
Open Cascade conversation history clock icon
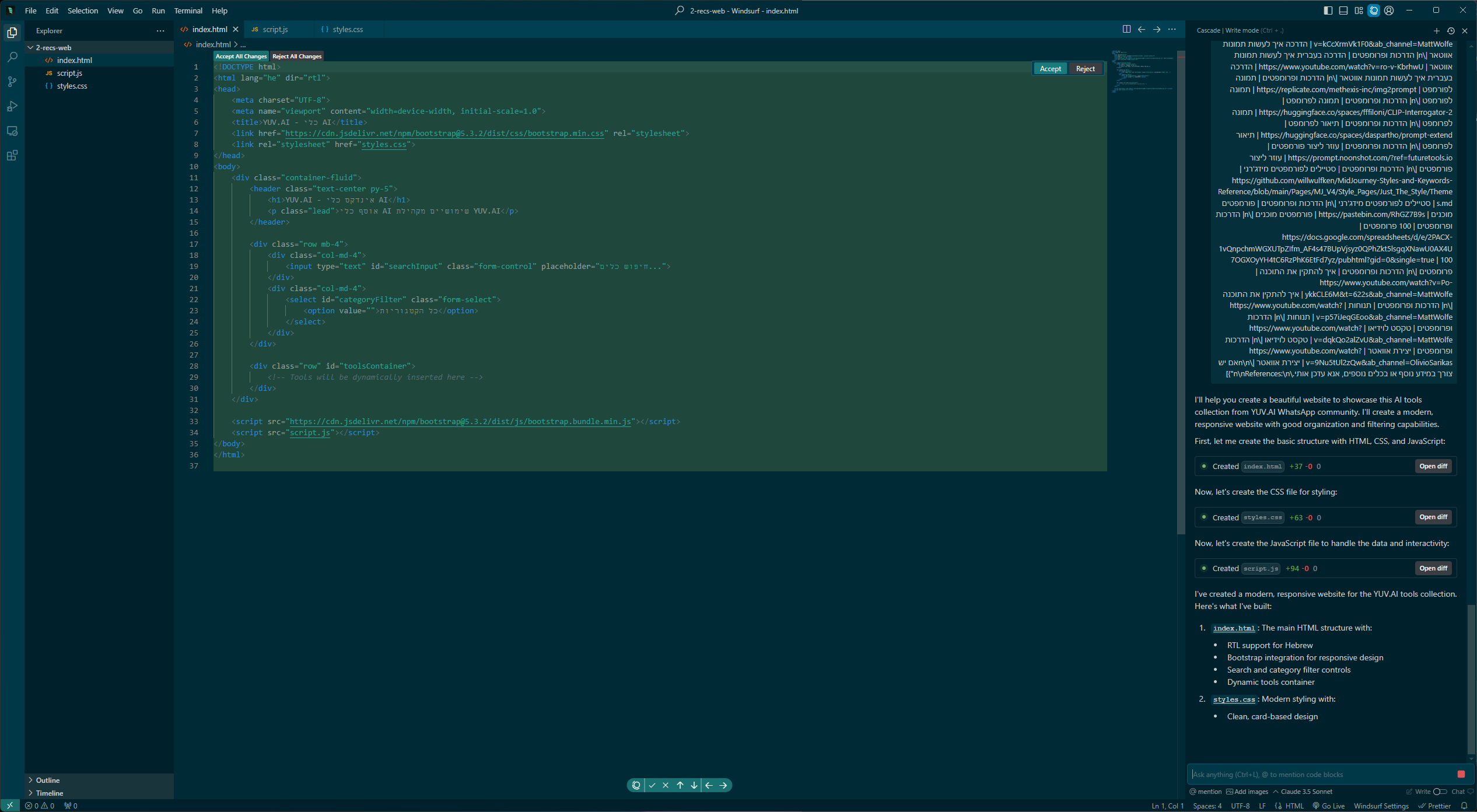(1451, 30)
